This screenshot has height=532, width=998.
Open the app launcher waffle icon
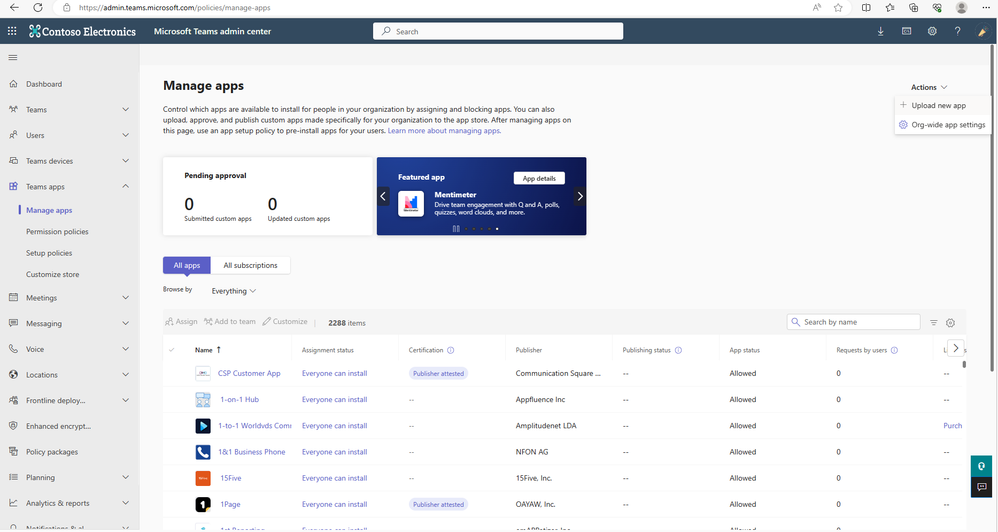(x=12, y=31)
